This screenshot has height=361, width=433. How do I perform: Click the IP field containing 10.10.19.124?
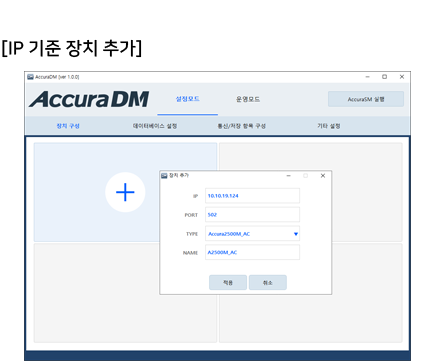[252, 196]
